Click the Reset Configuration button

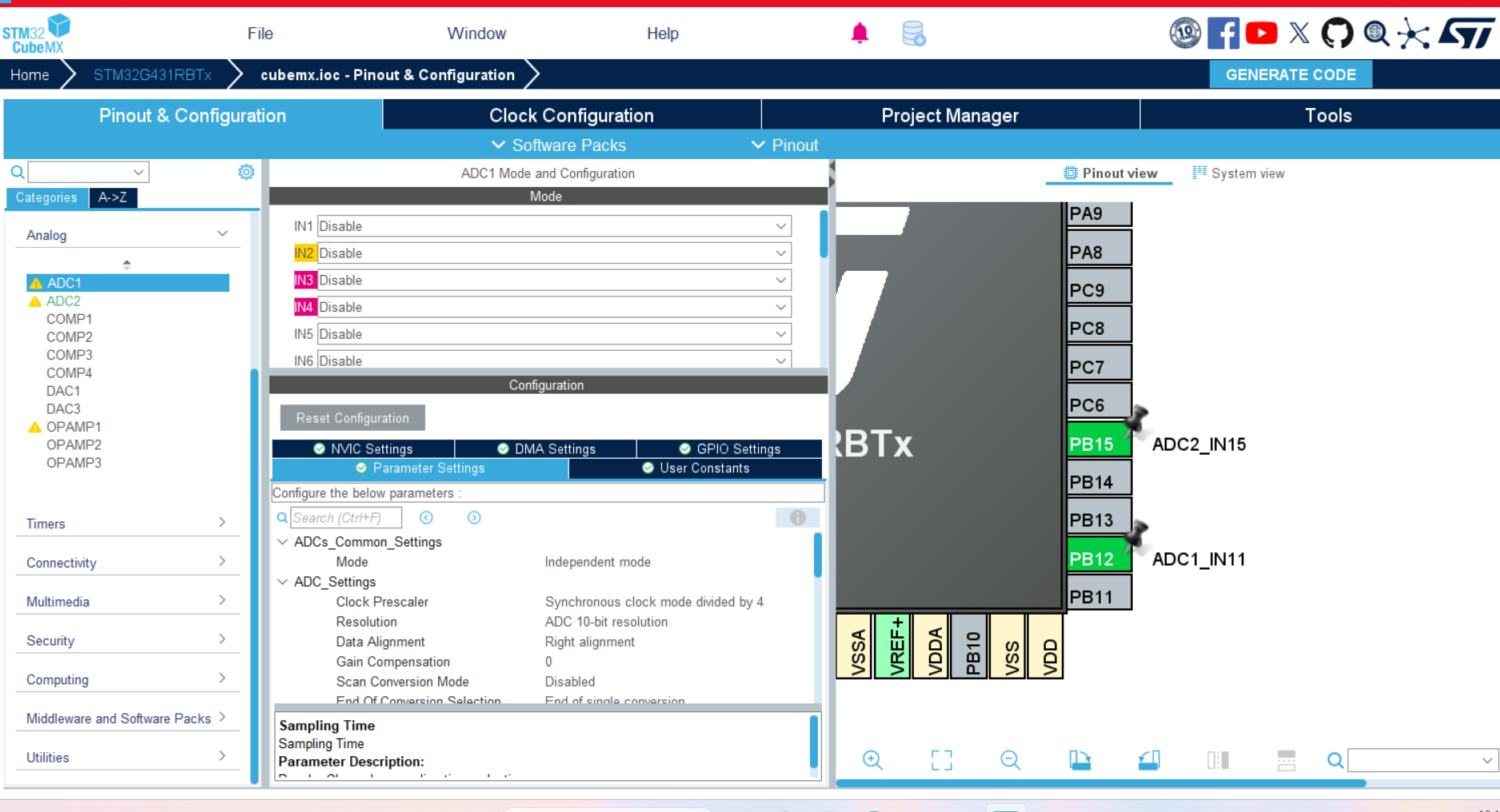click(x=353, y=418)
